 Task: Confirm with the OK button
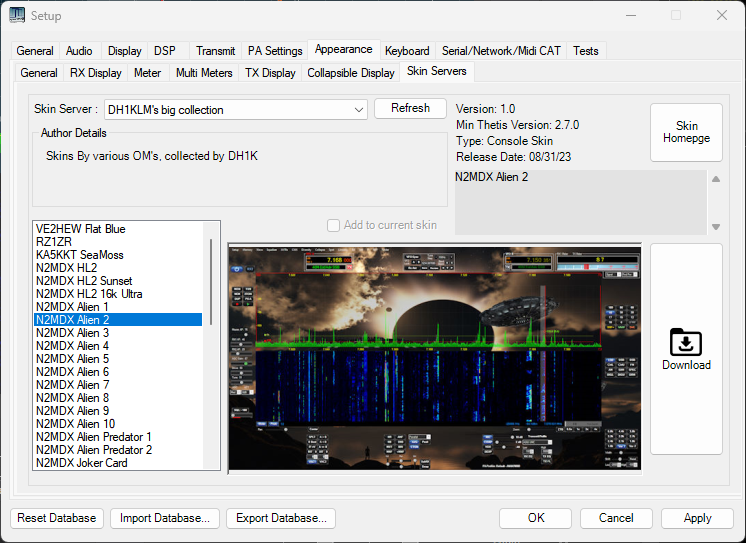click(x=536, y=518)
